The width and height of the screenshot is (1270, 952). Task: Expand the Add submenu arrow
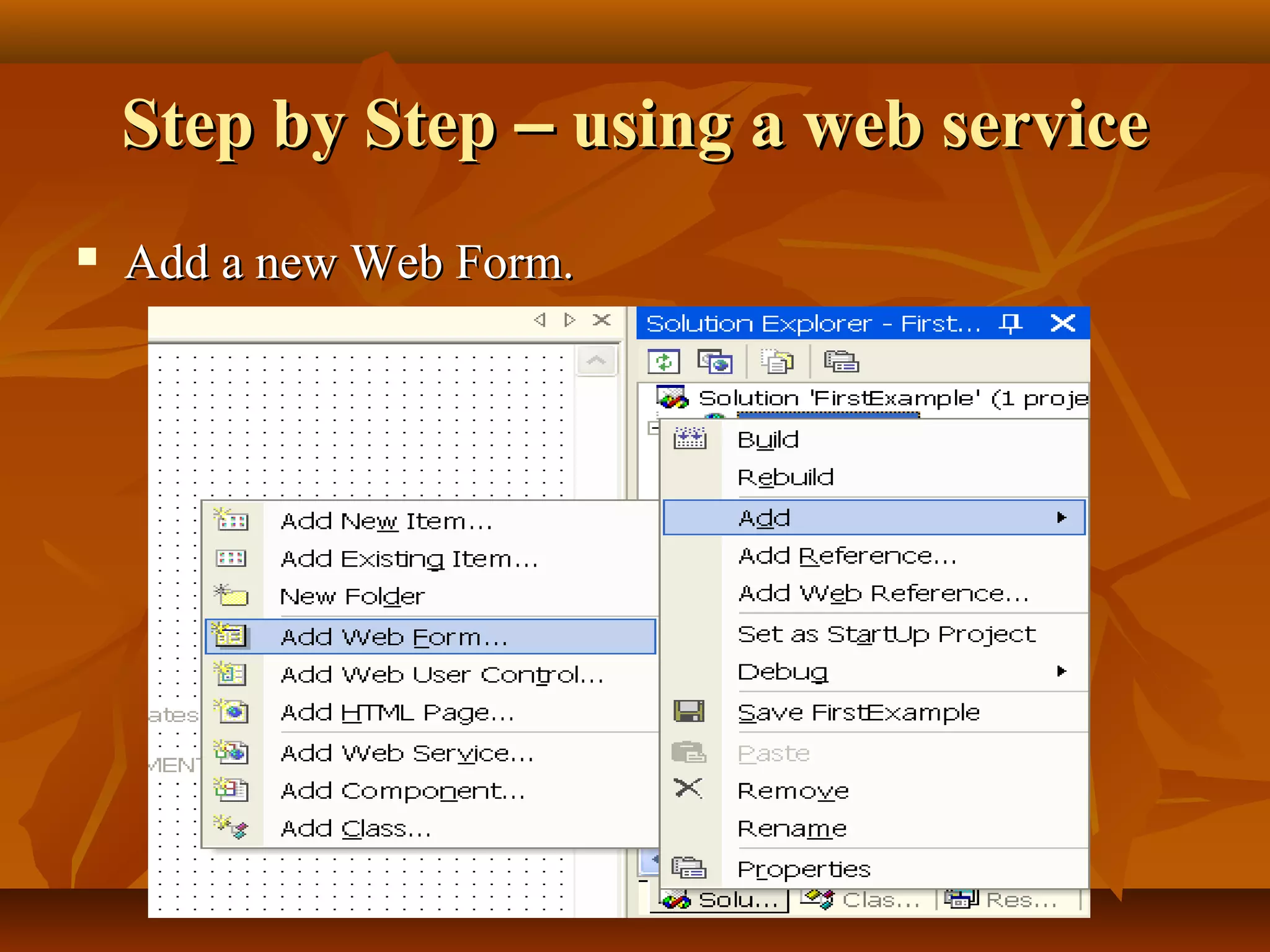(1062, 518)
